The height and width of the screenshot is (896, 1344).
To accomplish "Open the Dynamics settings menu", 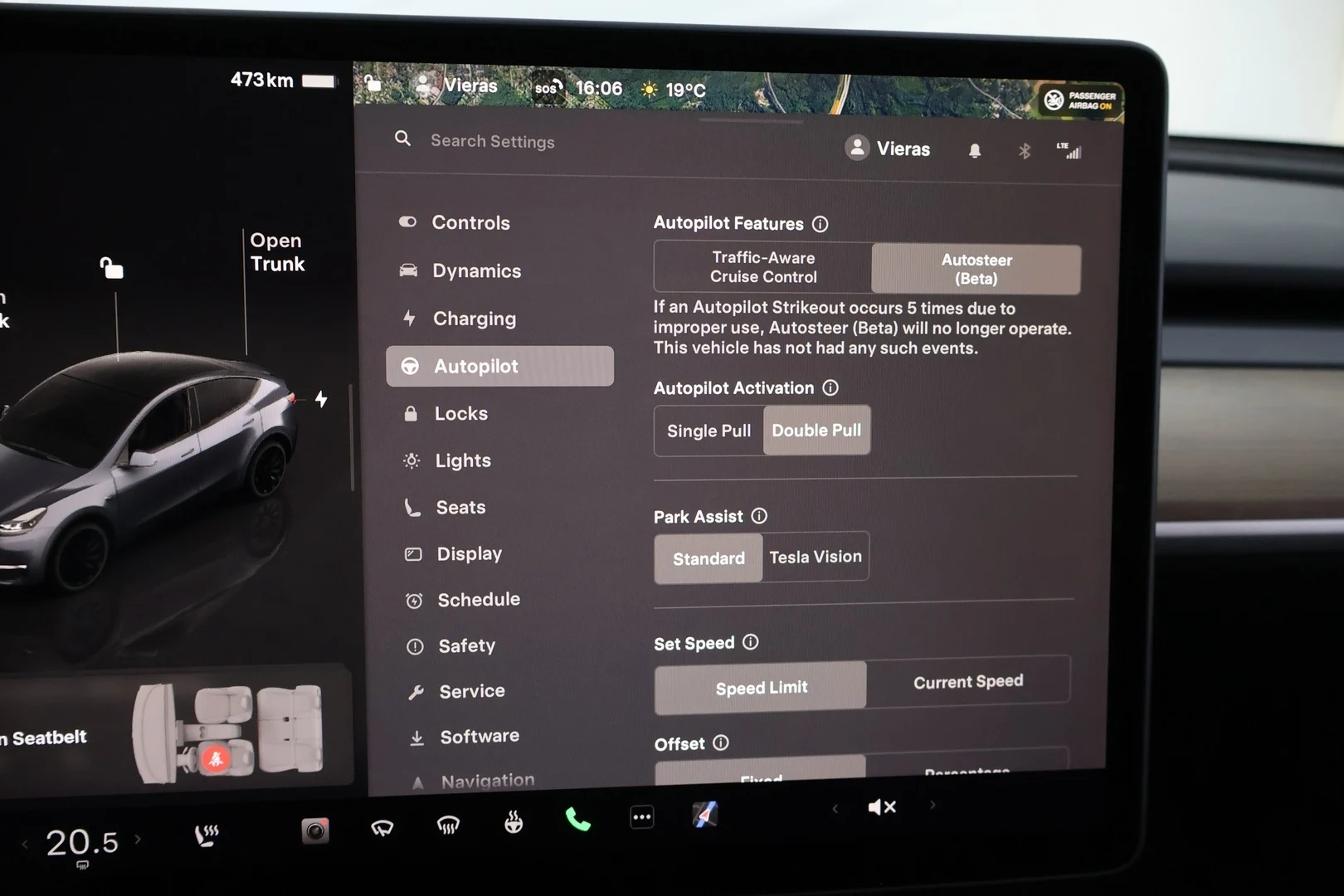I will tap(460, 270).
